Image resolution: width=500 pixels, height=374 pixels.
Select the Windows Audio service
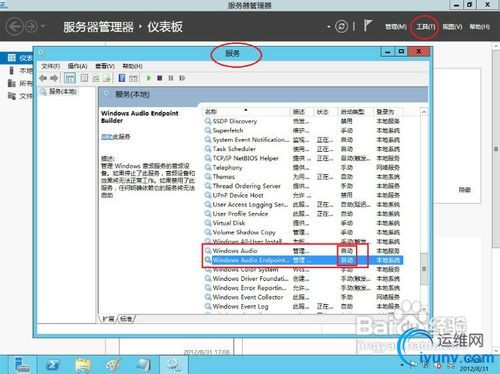[235, 251]
